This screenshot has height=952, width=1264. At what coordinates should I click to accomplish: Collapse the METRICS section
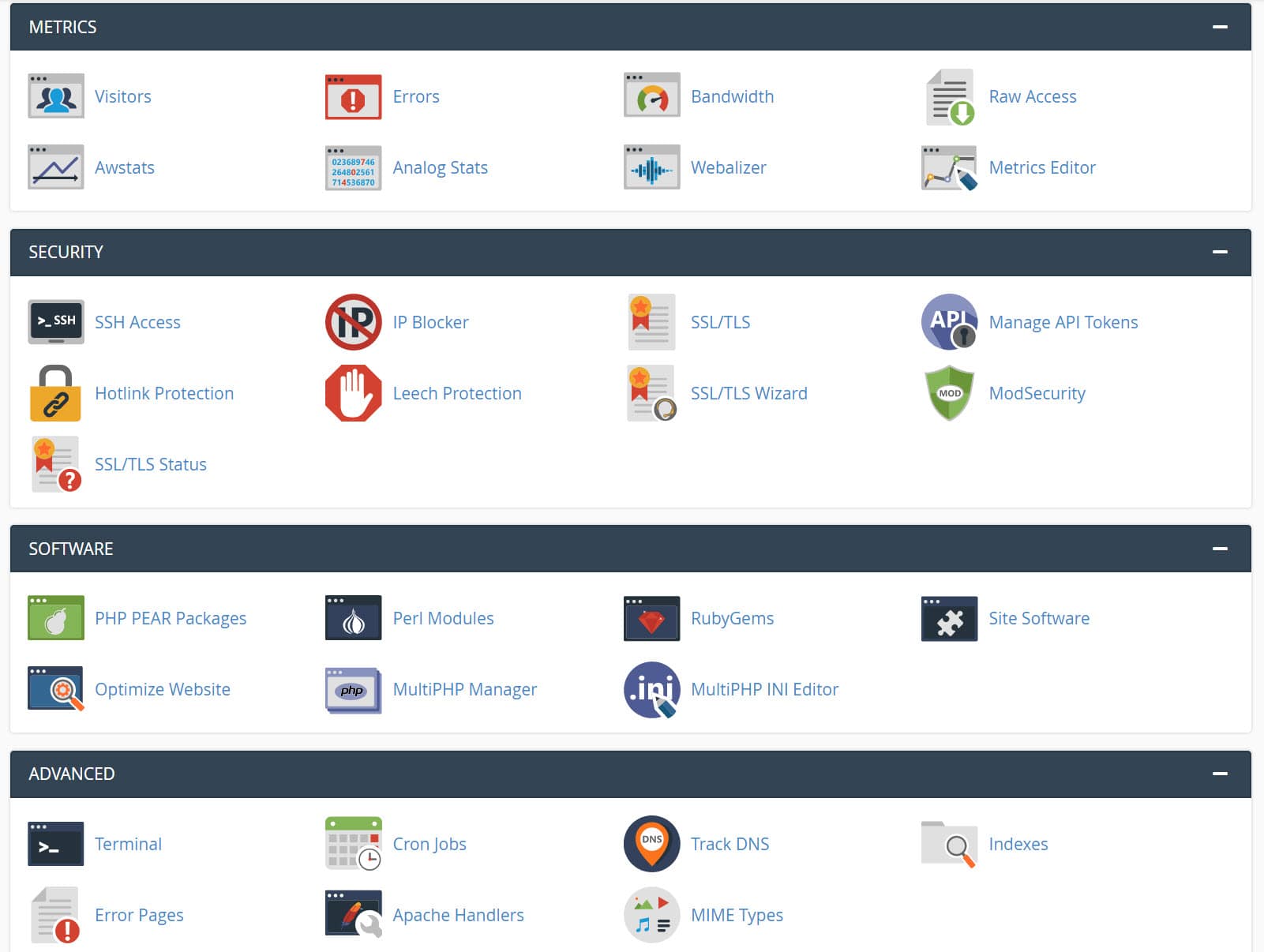1221,26
